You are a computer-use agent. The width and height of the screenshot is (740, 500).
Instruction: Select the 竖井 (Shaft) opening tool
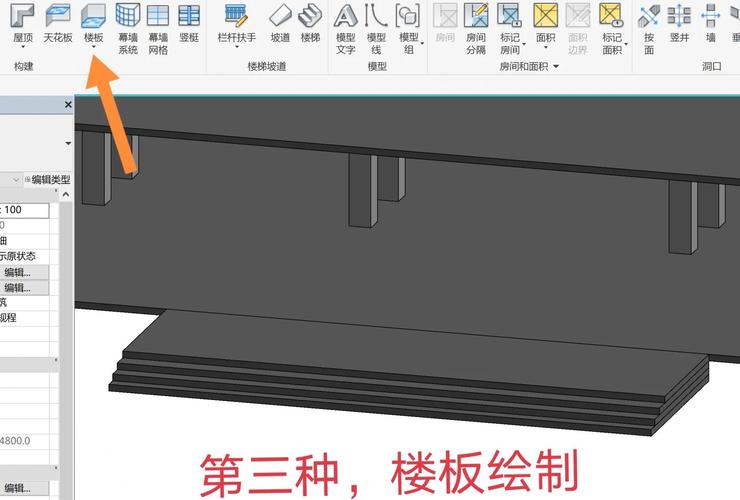[x=679, y=21]
